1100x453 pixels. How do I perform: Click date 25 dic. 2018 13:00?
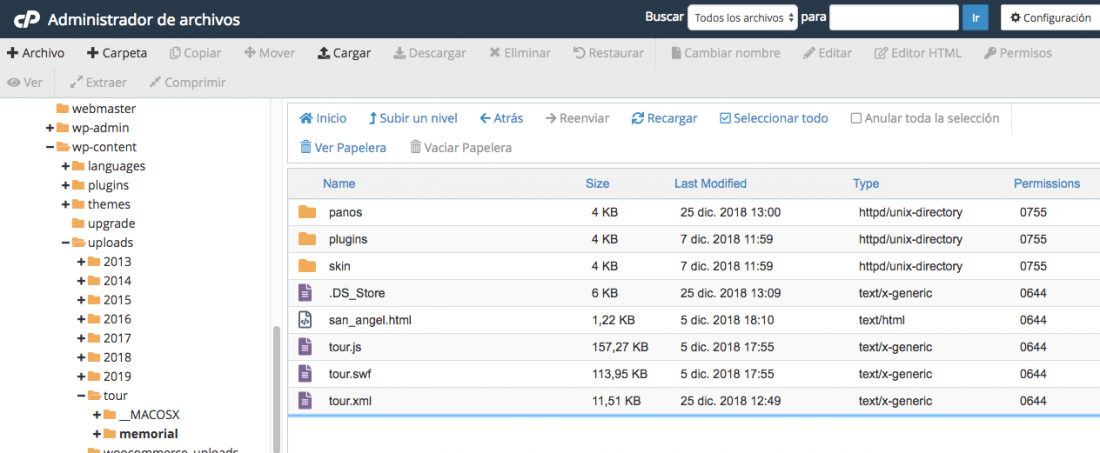coord(730,212)
